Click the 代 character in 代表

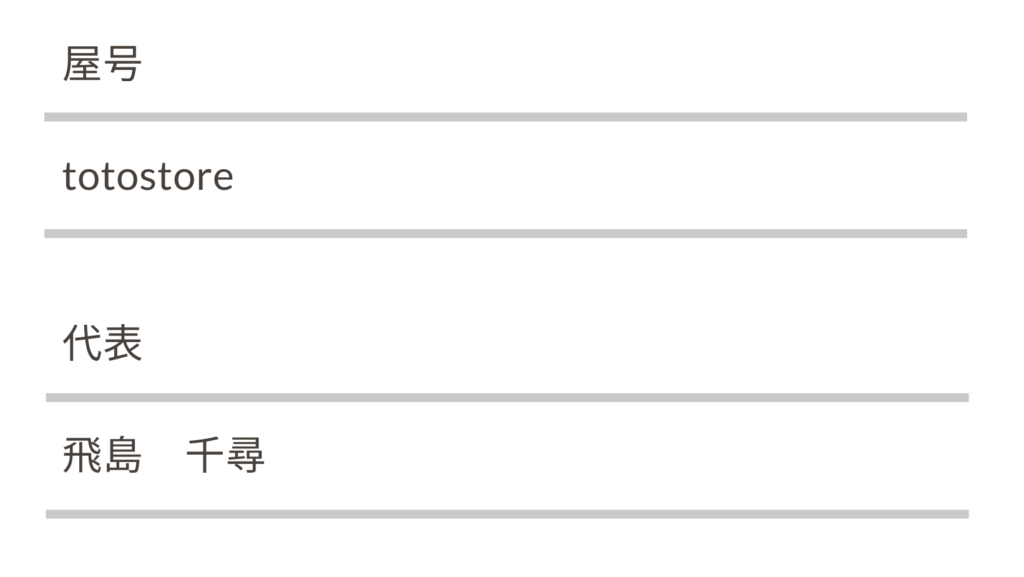(x=82, y=344)
